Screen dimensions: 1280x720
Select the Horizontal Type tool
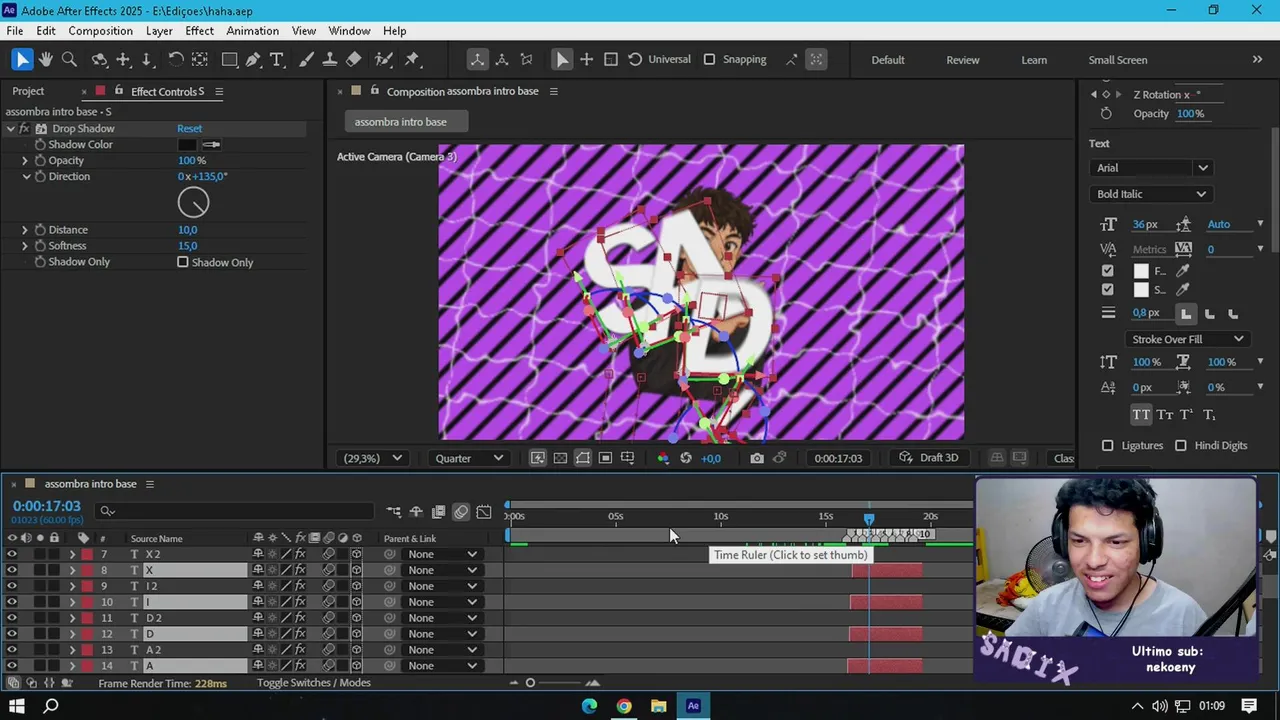click(277, 59)
